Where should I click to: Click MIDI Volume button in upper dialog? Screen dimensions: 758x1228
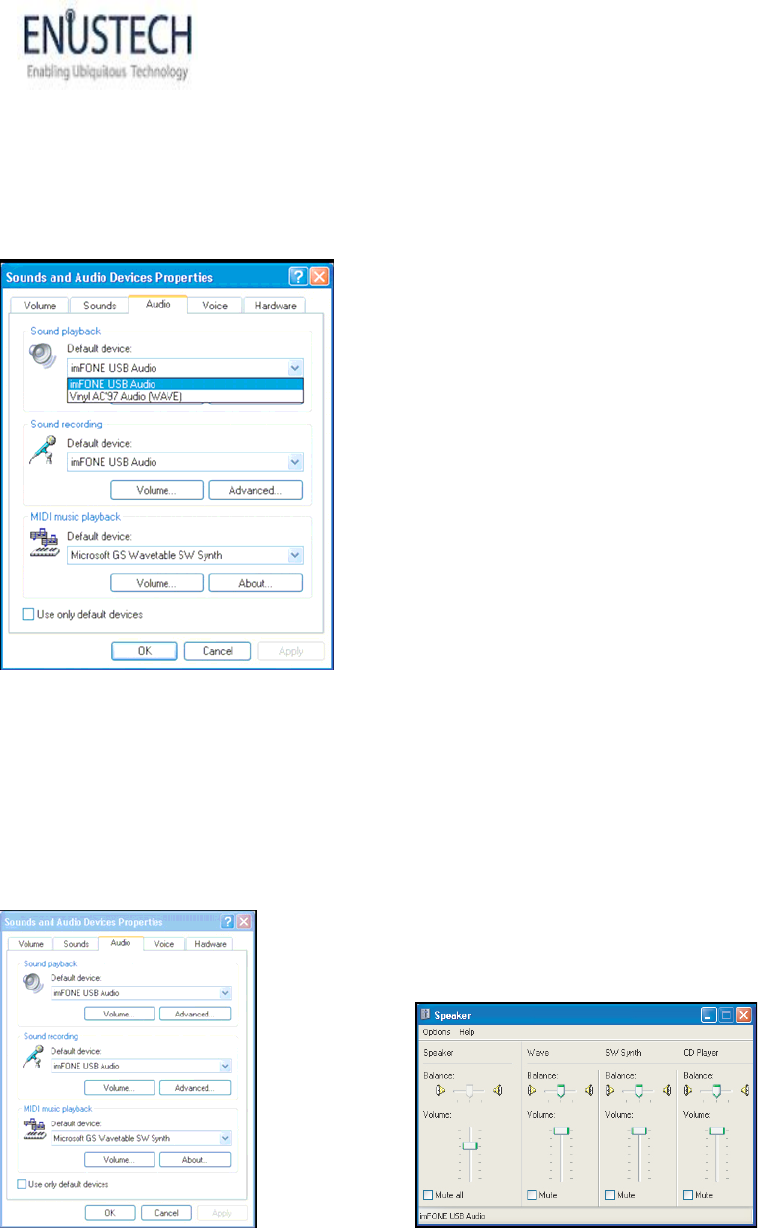tap(157, 583)
